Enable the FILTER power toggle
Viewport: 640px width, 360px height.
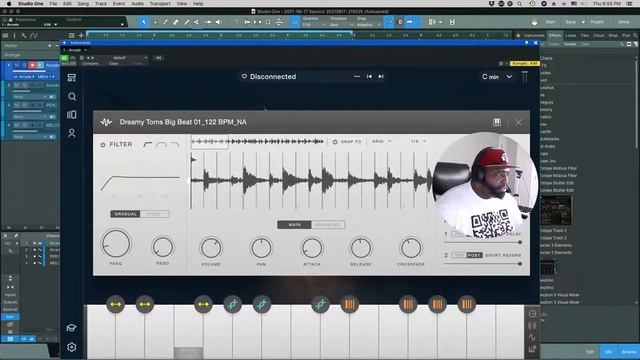coord(103,144)
